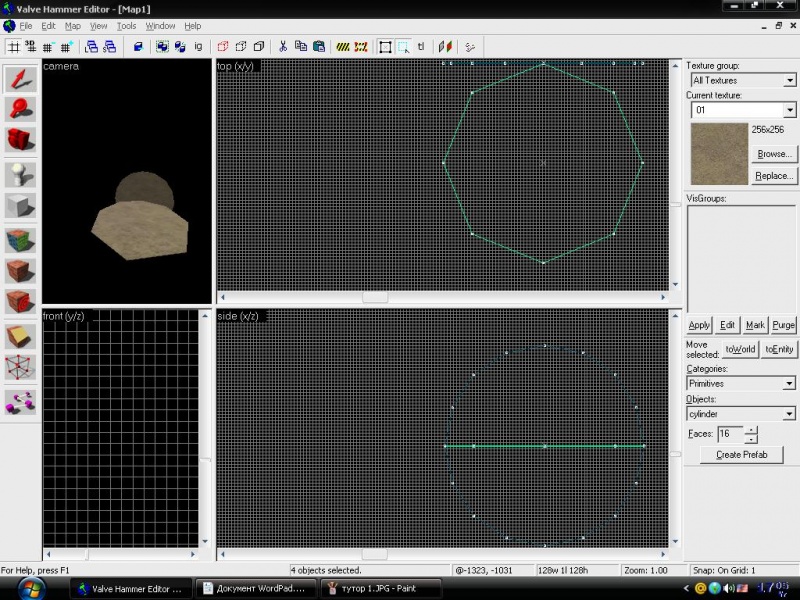Click the Replace... texture button
800x600 pixels.
point(774,176)
